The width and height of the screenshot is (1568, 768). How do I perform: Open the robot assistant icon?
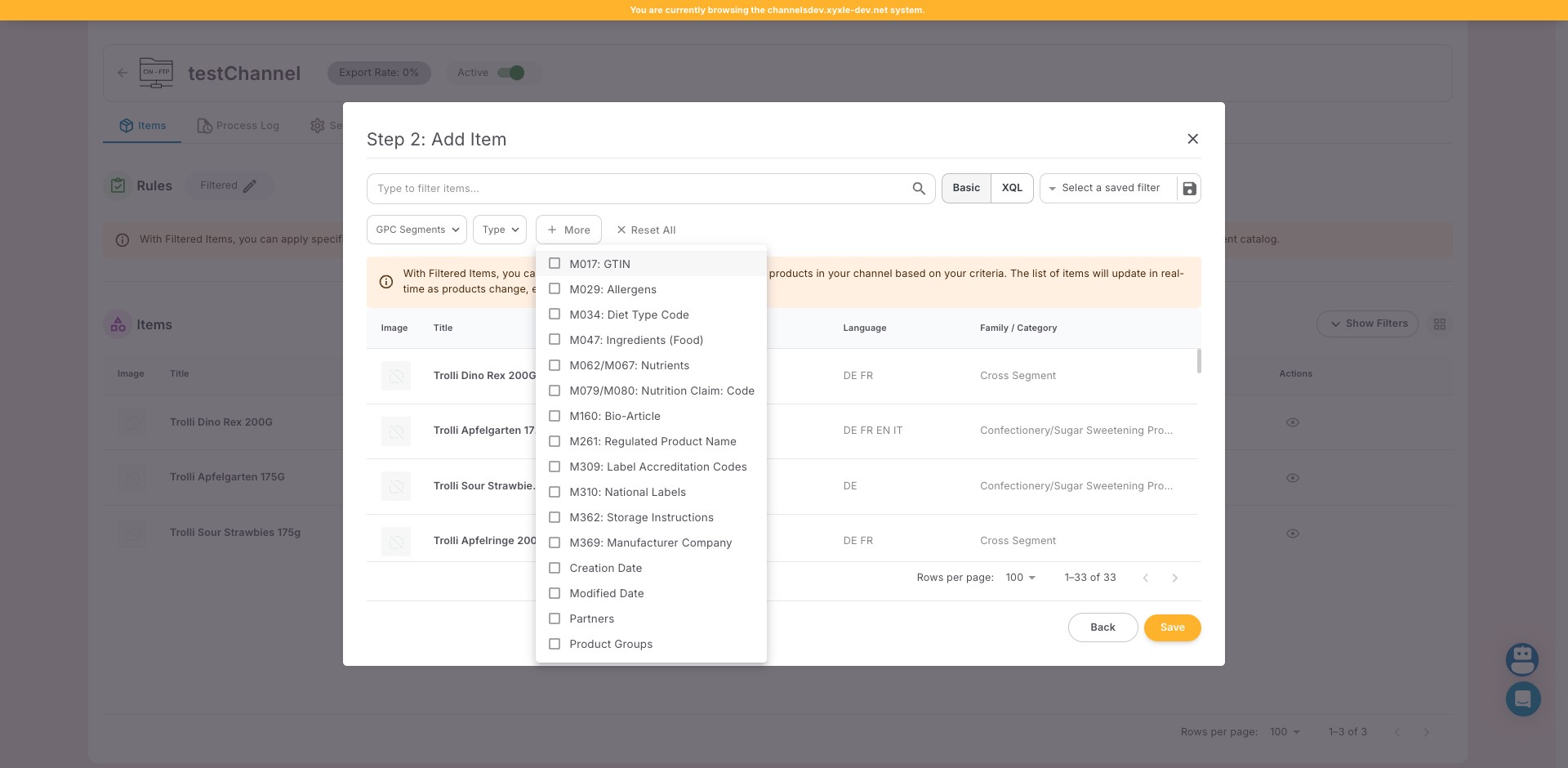point(1522,659)
